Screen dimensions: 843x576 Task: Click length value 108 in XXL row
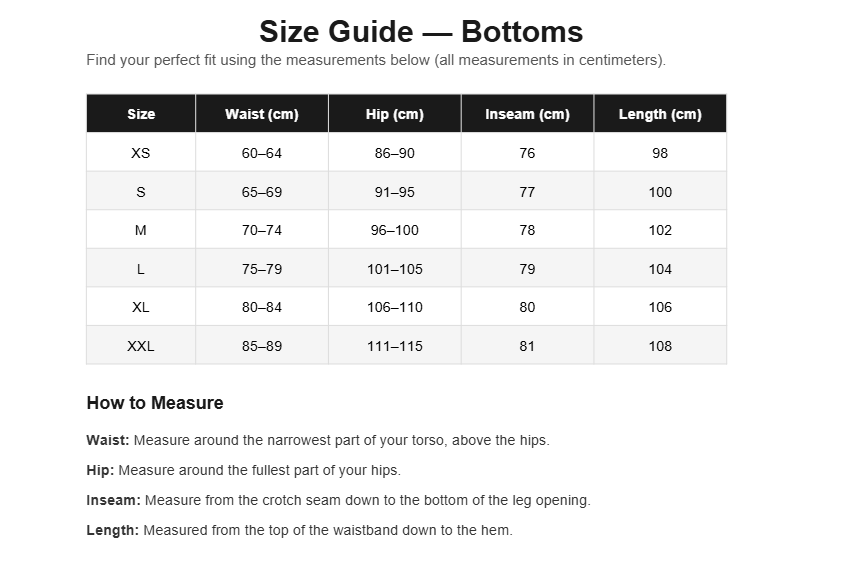(x=660, y=346)
